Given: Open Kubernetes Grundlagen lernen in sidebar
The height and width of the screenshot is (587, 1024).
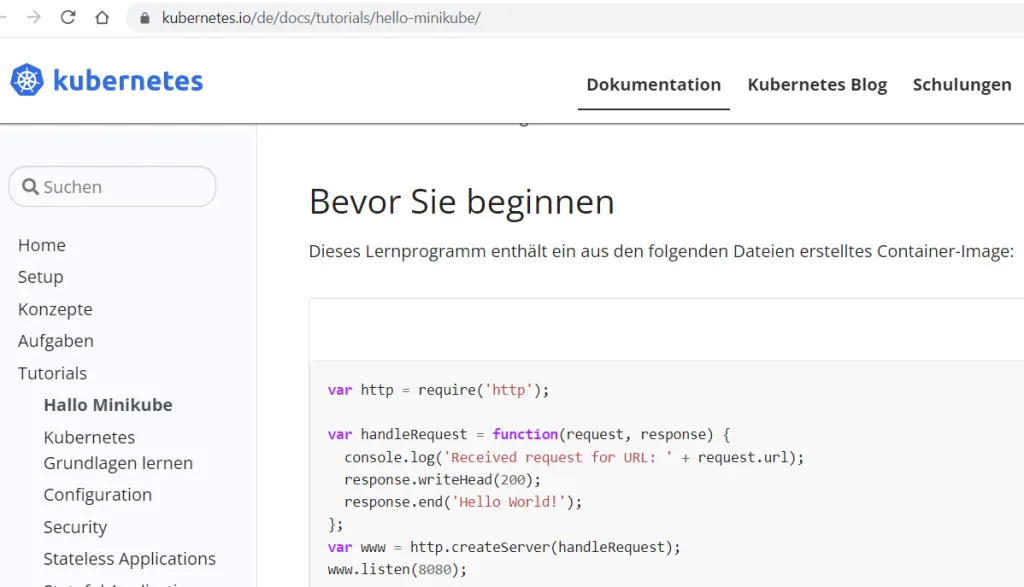Looking at the screenshot, I should pos(118,450).
